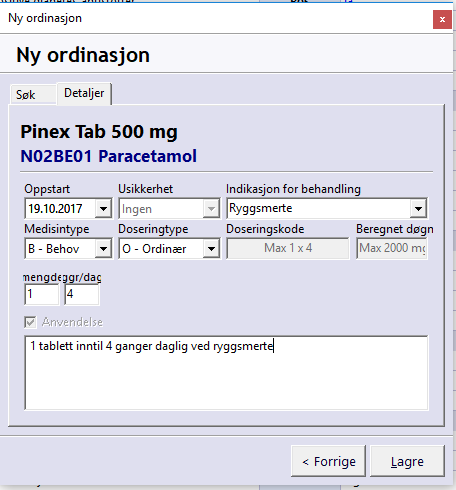Click the Anvendelse instructions text area
Image resolution: width=456 pixels, height=490 pixels.
pyautogui.click(x=226, y=373)
